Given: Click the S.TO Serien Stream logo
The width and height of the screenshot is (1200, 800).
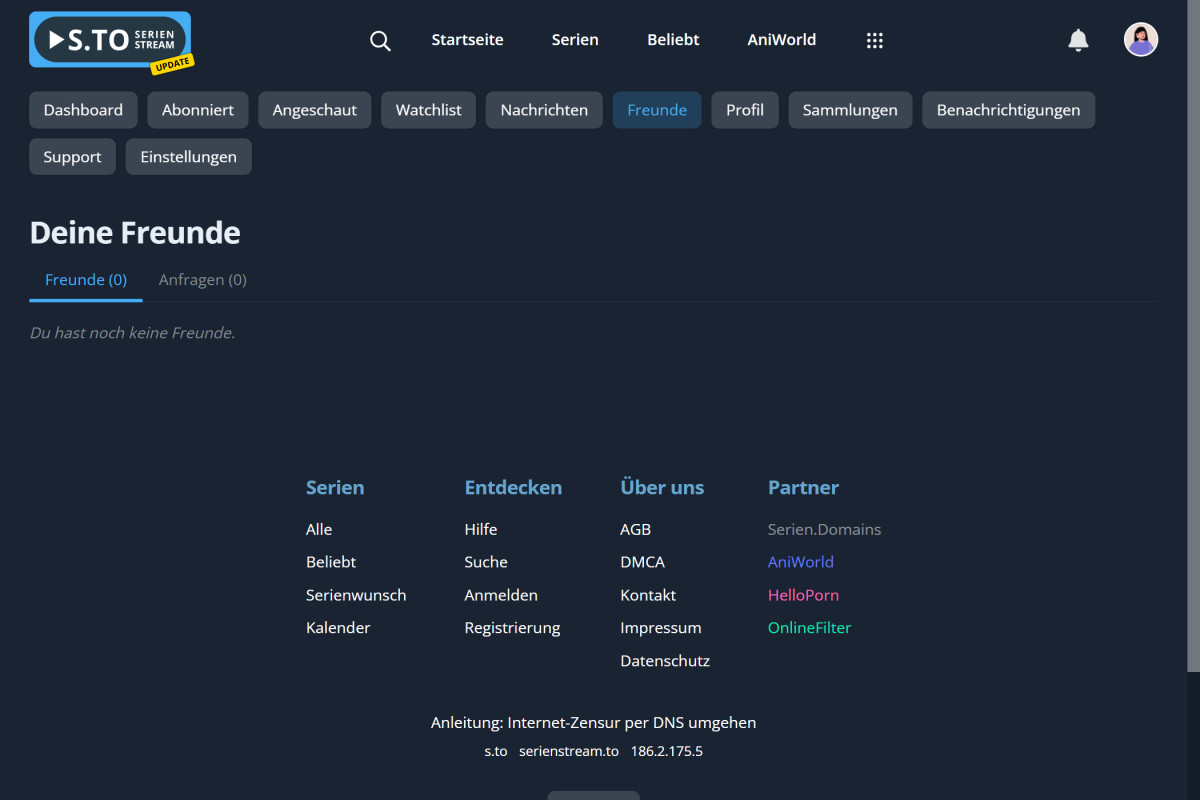Looking at the screenshot, I should point(110,40).
